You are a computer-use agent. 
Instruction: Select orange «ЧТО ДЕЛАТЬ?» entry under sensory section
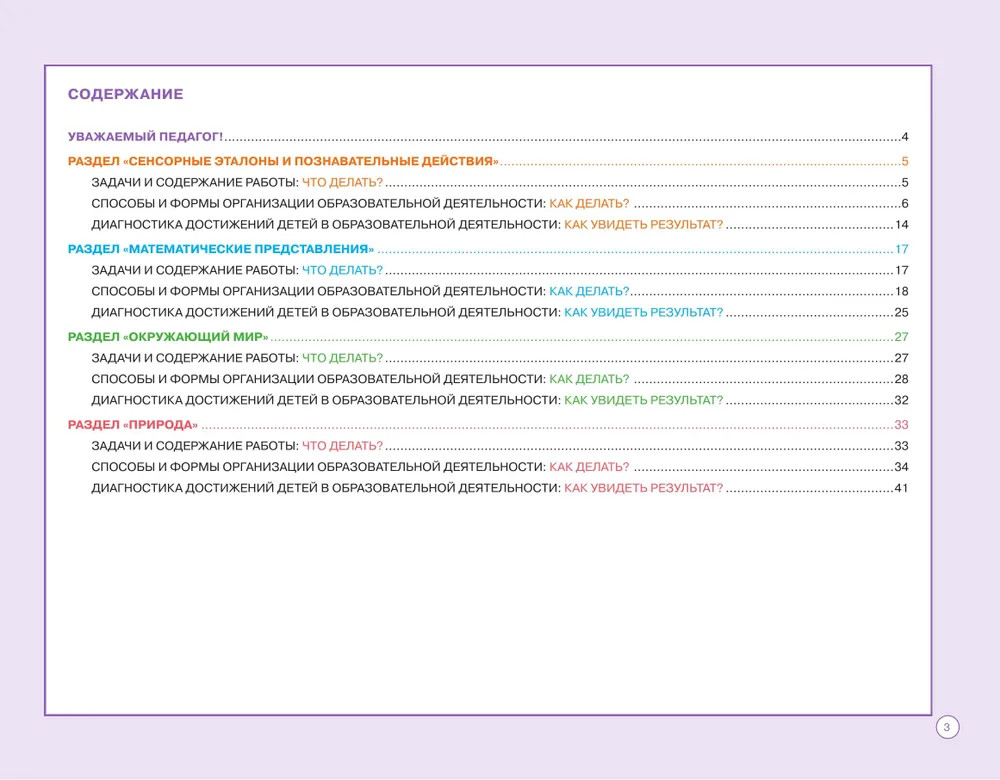342,183
